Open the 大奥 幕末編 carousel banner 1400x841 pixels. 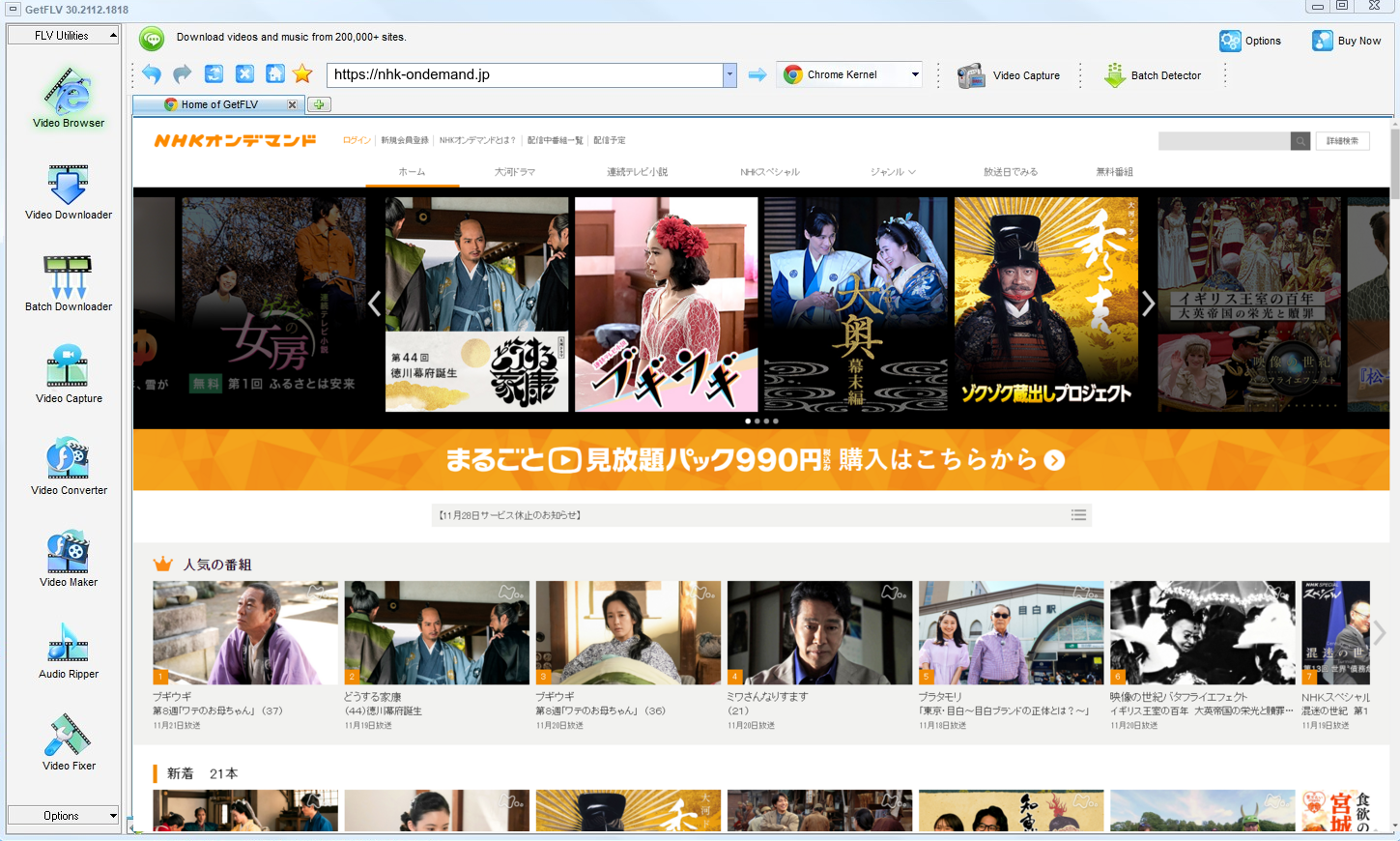point(856,304)
